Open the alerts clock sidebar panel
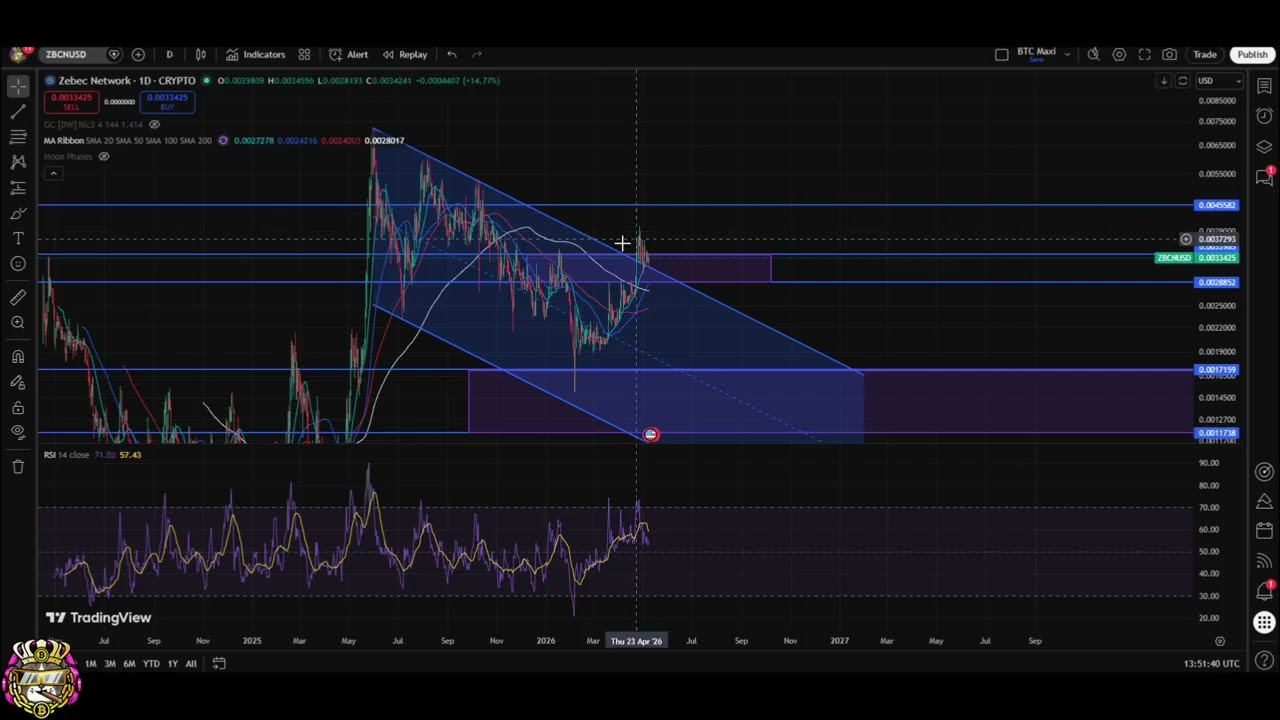 (1264, 116)
